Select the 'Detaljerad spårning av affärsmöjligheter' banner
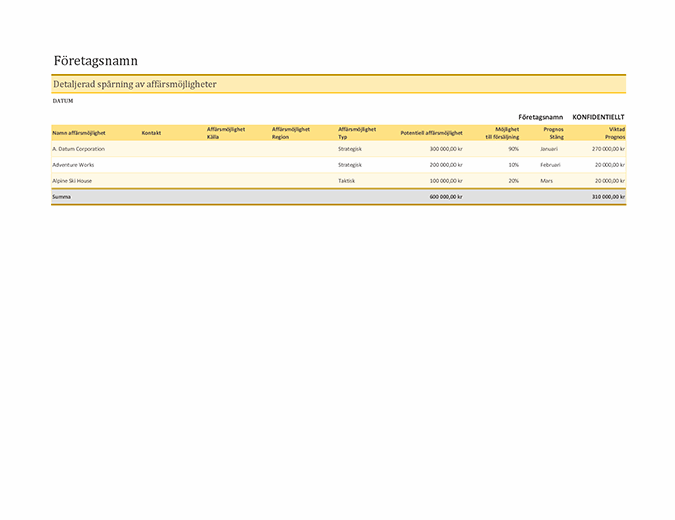Viewport: 675px width, 520px height. pyautogui.click(x=135, y=84)
